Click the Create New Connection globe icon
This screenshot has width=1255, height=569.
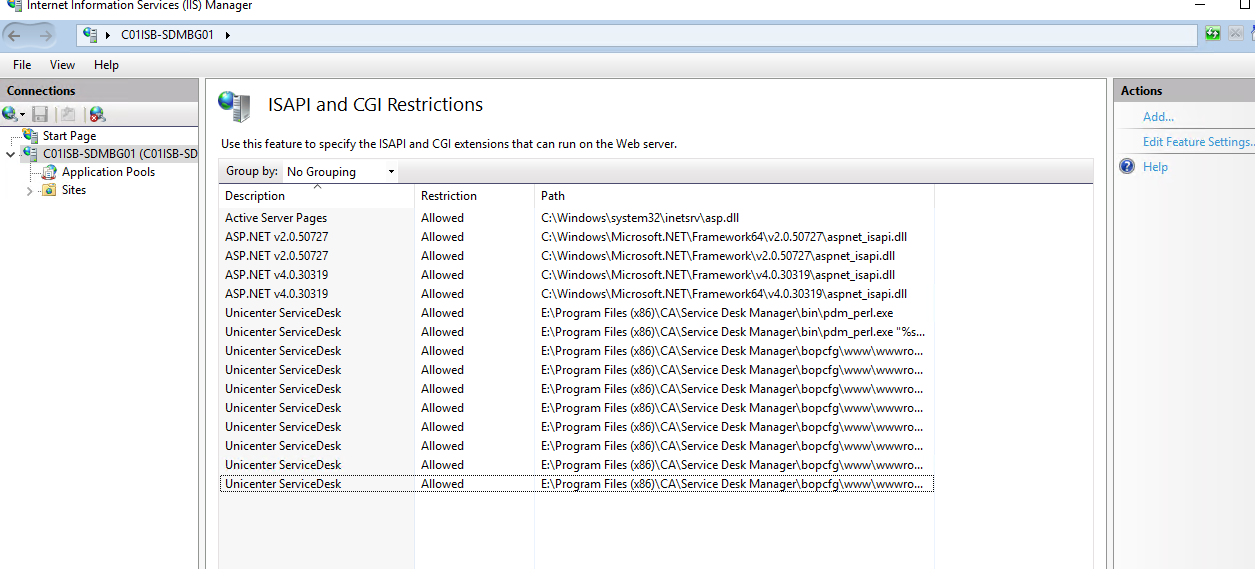pyautogui.click(x=10, y=114)
